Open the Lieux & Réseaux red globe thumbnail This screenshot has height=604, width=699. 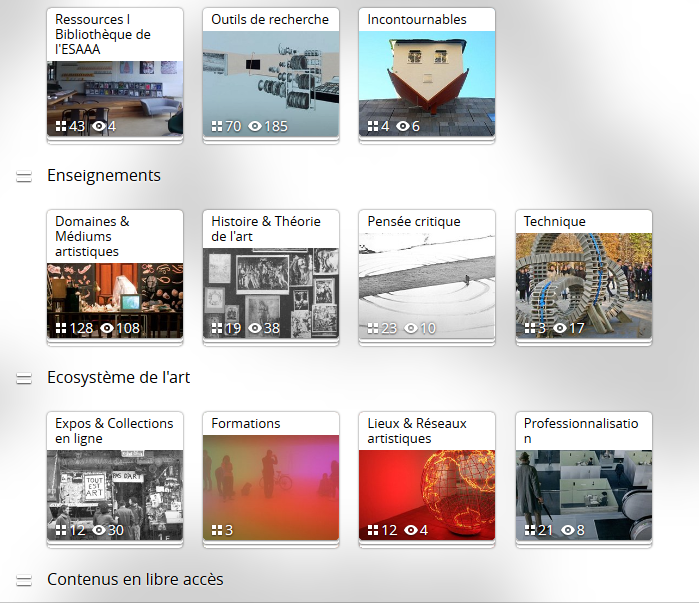click(427, 485)
